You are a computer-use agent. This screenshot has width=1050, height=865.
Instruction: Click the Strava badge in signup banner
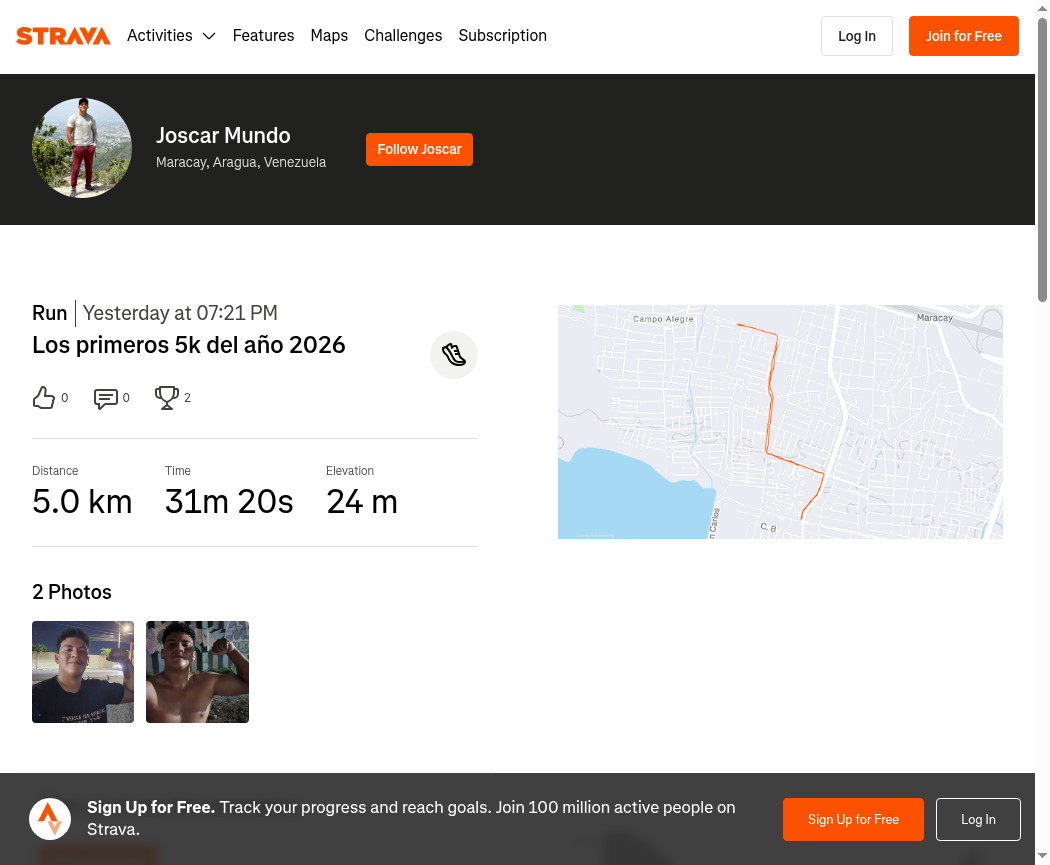[50, 819]
